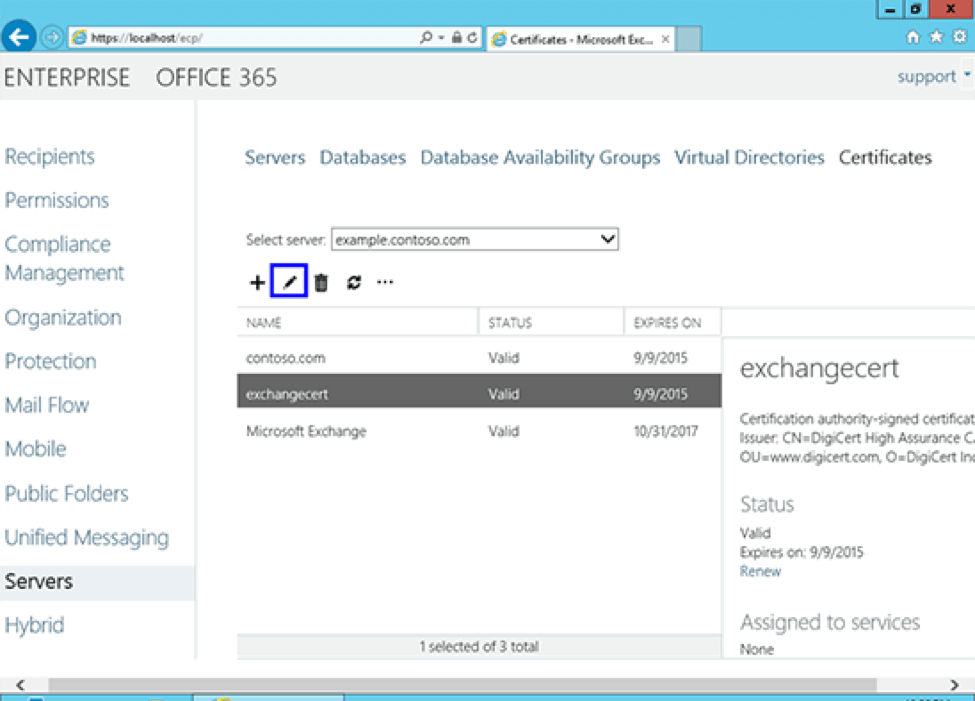Click the Add (plus) certificate icon
The width and height of the screenshot is (975, 701).
(x=257, y=283)
